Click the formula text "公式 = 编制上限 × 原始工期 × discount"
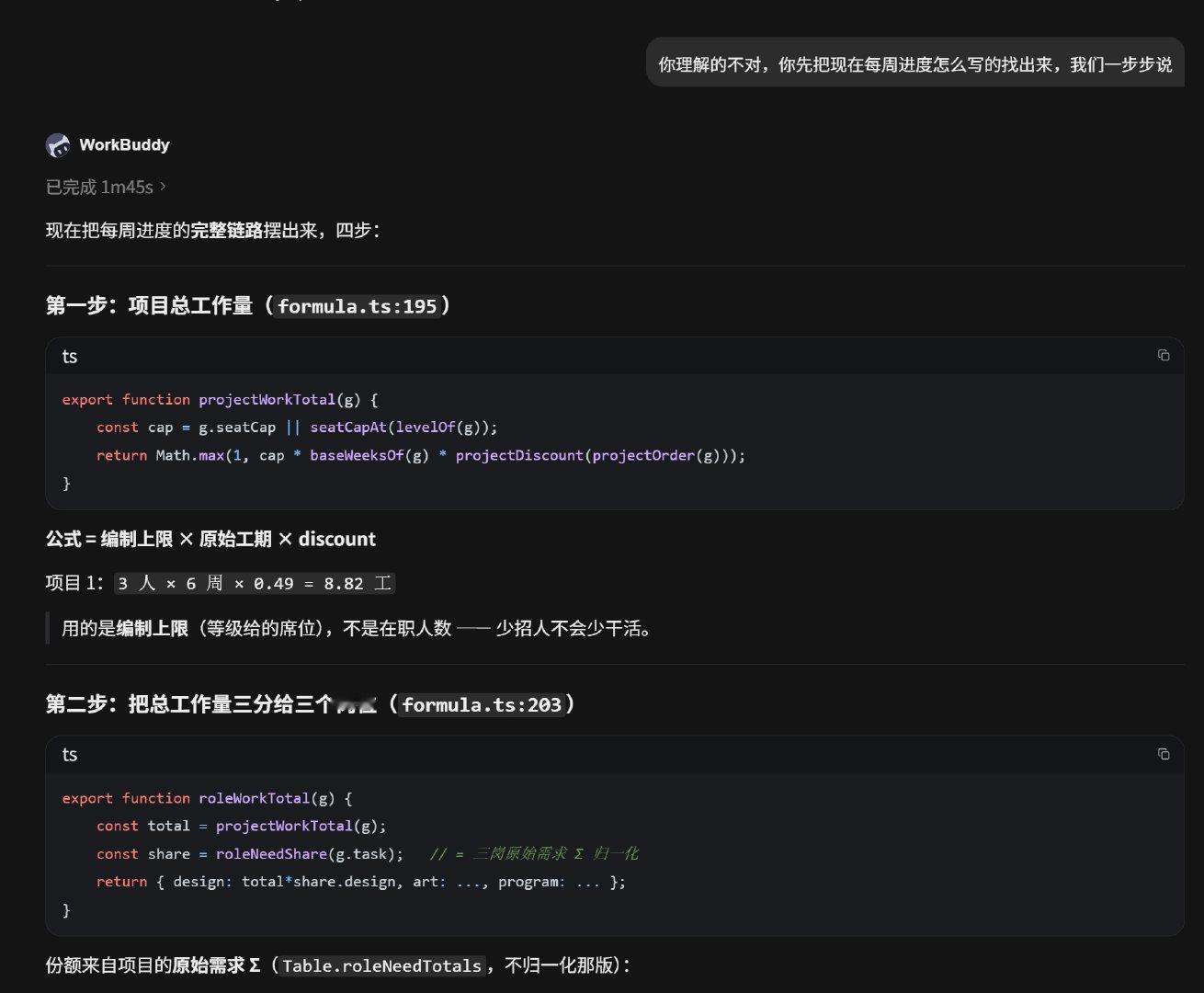The height and width of the screenshot is (993, 1204). tap(211, 539)
